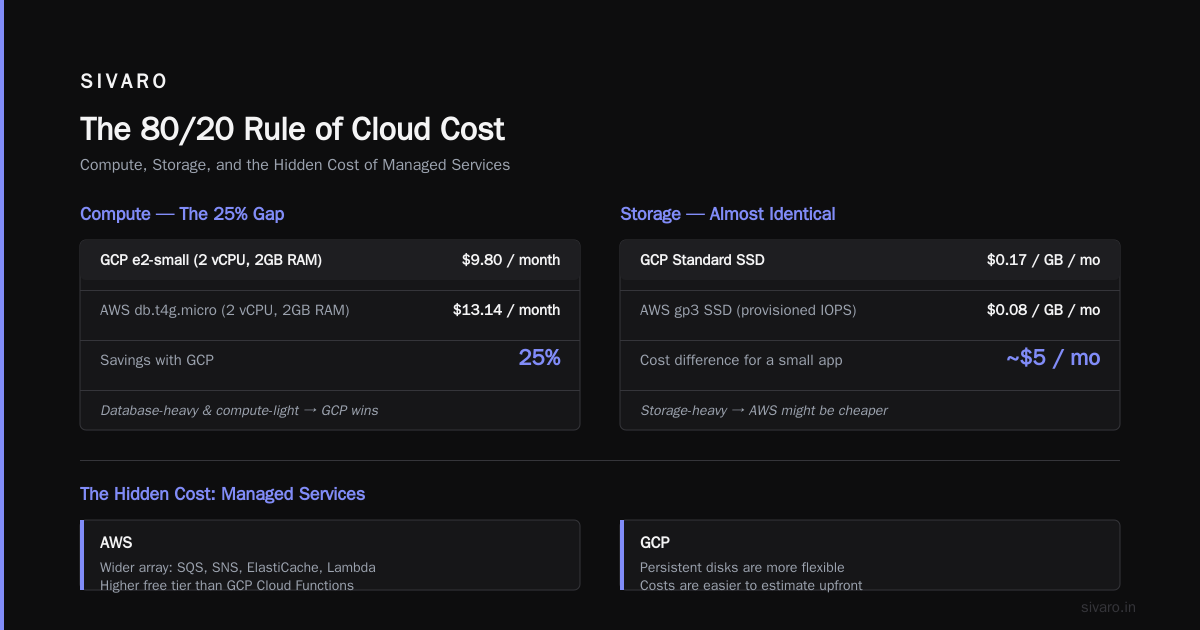Click the line 'Persistent disks are more flexible'
Image resolution: width=1200 pixels, height=630 pixels.
tap(742, 567)
